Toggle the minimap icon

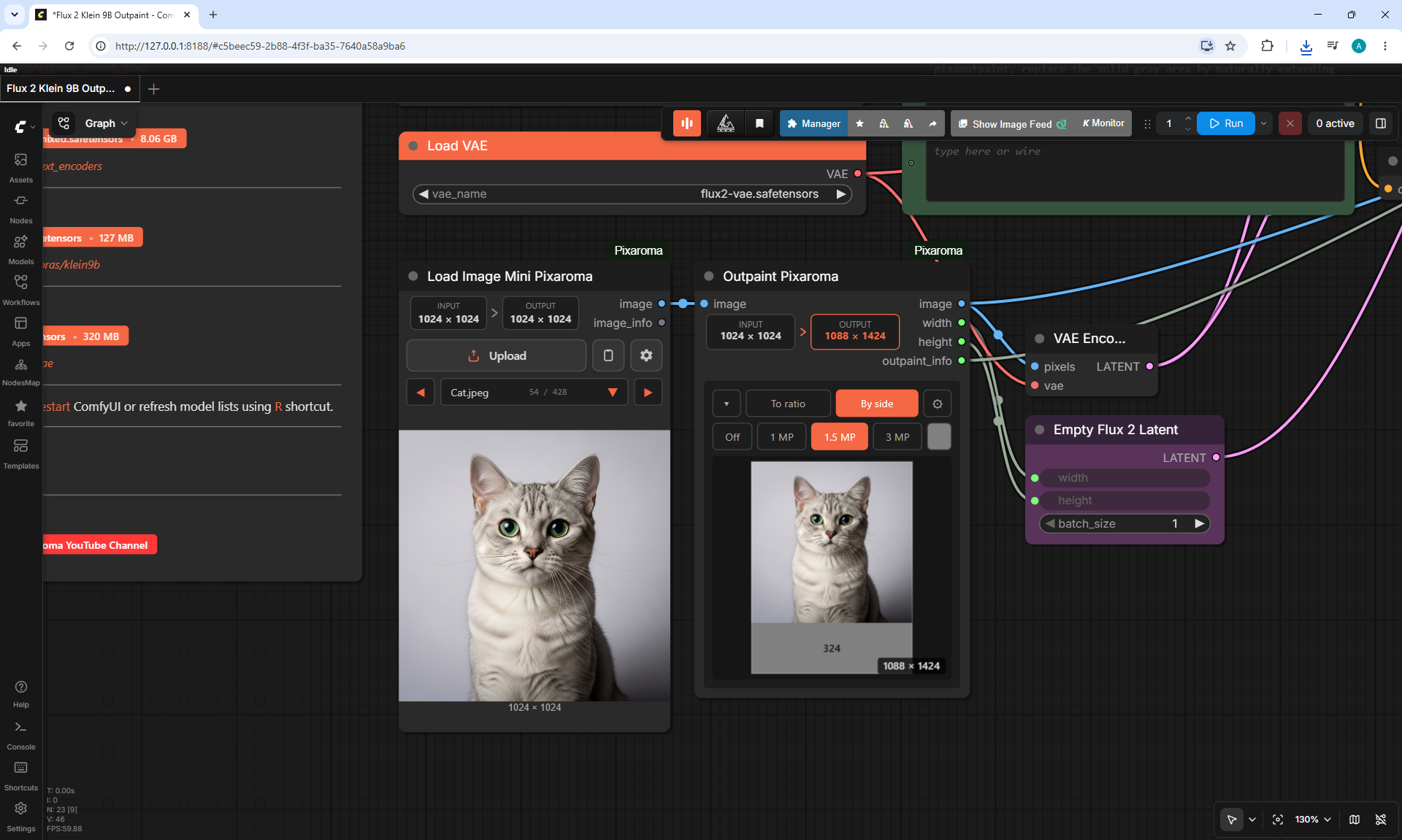[1355, 820]
